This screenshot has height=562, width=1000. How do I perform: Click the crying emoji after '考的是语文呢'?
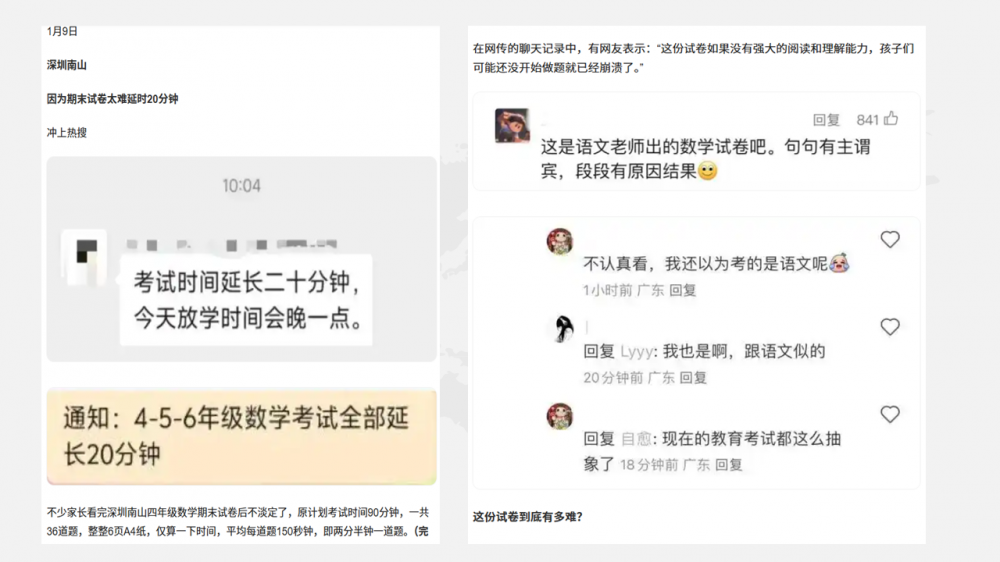click(x=839, y=263)
